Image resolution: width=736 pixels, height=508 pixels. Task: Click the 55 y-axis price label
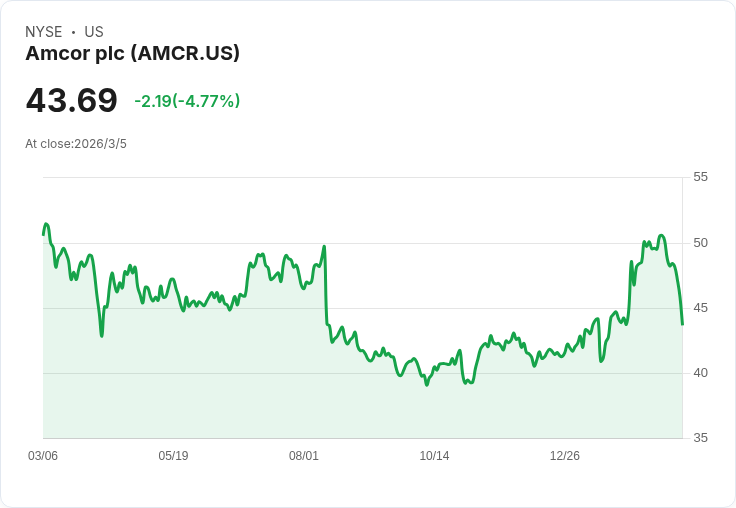tap(701, 177)
